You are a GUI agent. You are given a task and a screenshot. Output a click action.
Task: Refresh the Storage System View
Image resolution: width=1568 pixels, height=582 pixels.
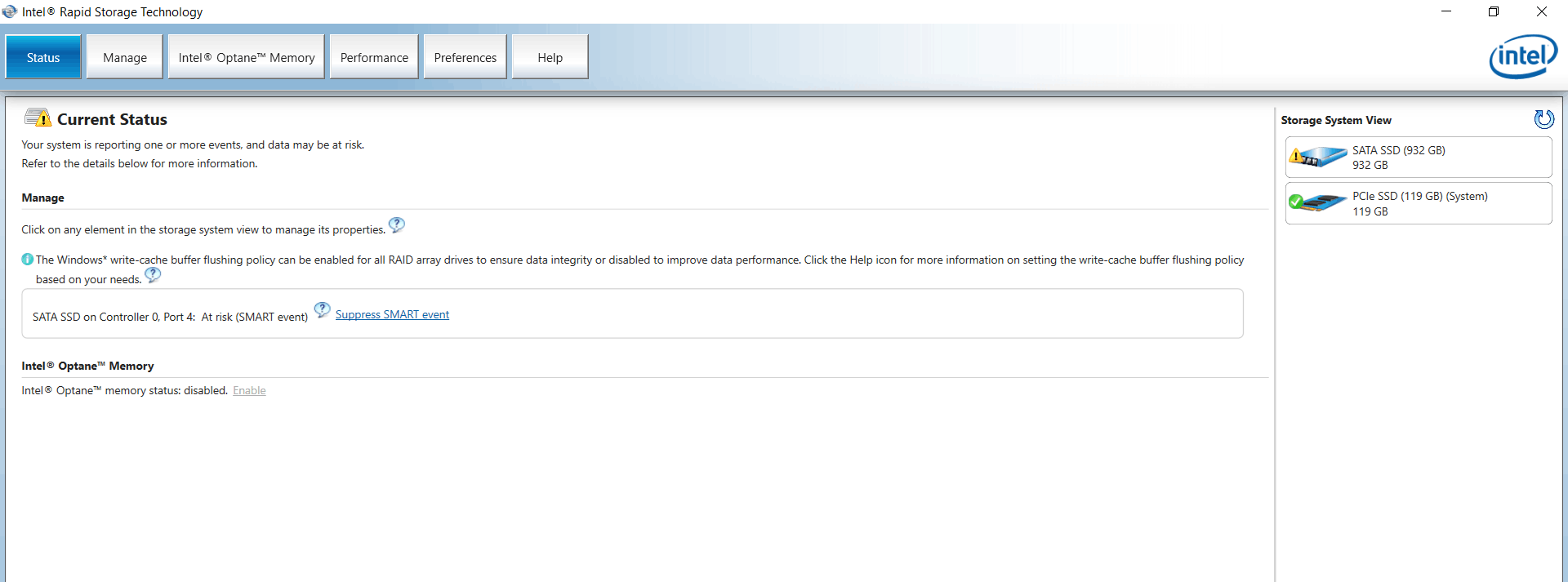coord(1543,119)
